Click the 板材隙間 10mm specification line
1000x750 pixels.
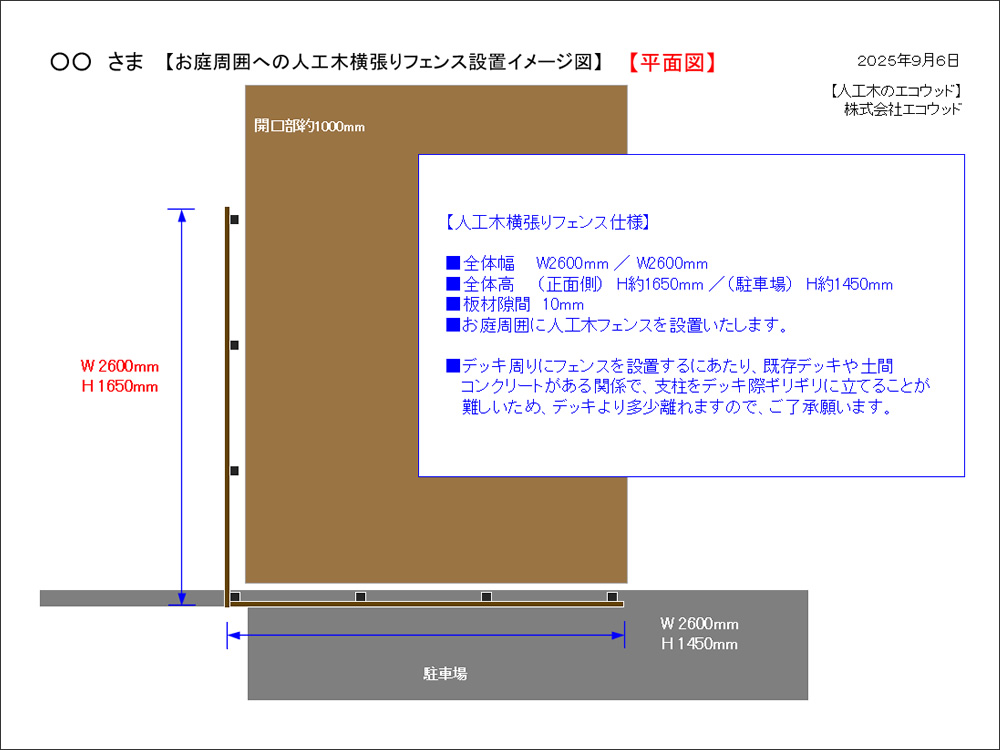[515, 305]
